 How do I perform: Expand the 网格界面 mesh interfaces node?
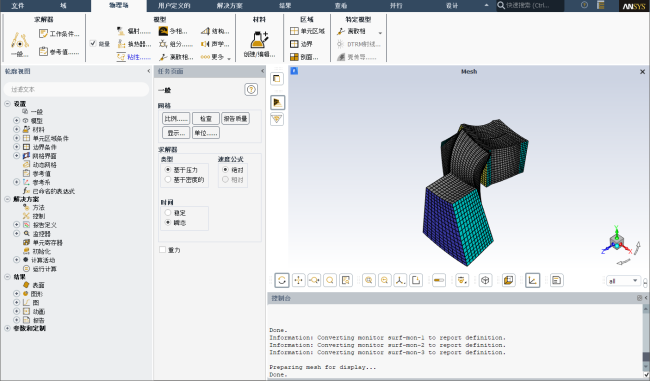click(17, 156)
